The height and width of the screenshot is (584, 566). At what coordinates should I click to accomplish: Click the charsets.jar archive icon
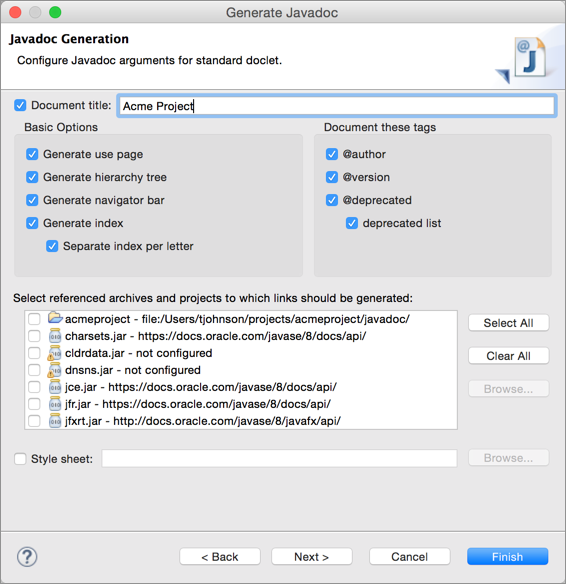[55, 336]
